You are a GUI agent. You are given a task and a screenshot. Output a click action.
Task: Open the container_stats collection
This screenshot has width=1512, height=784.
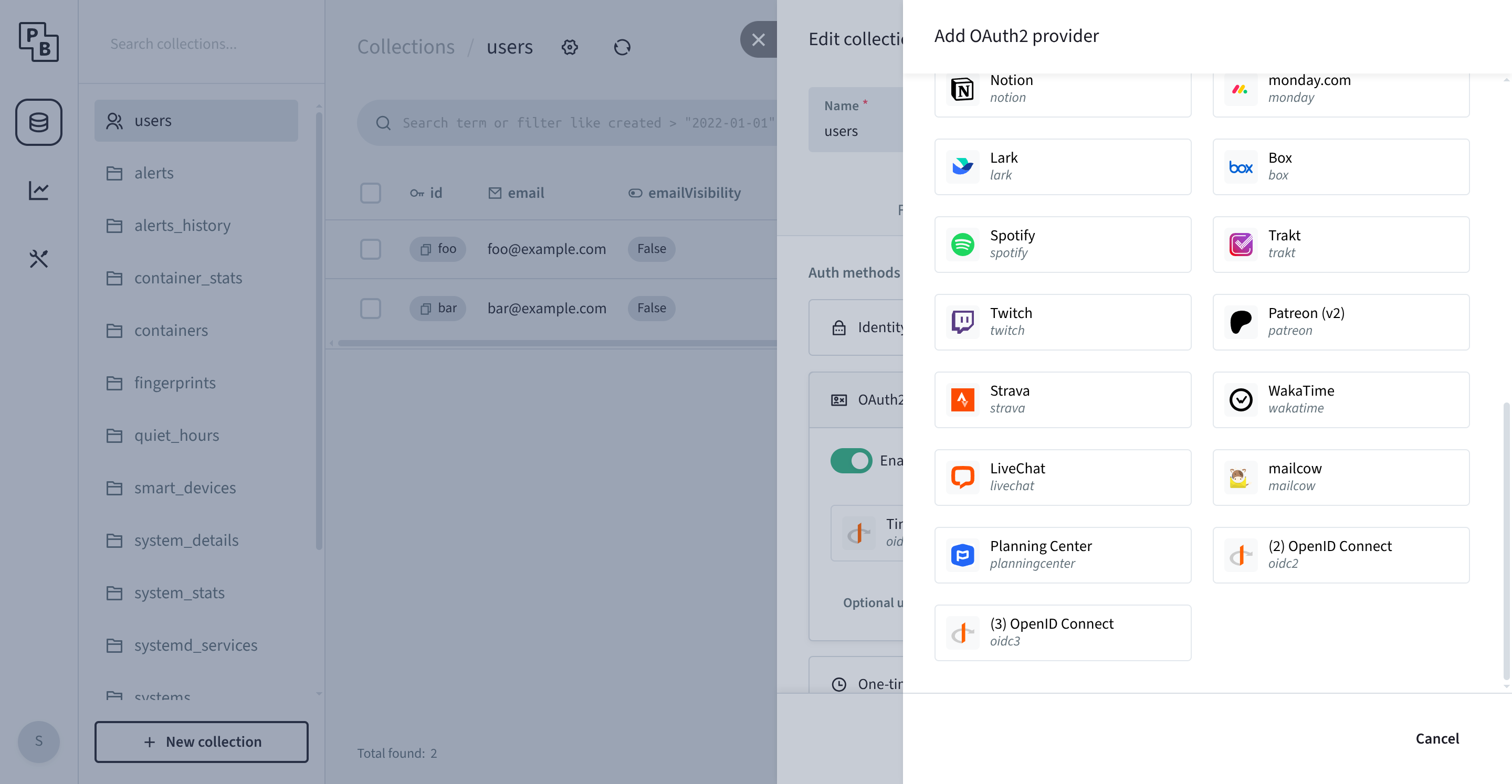coord(196,278)
